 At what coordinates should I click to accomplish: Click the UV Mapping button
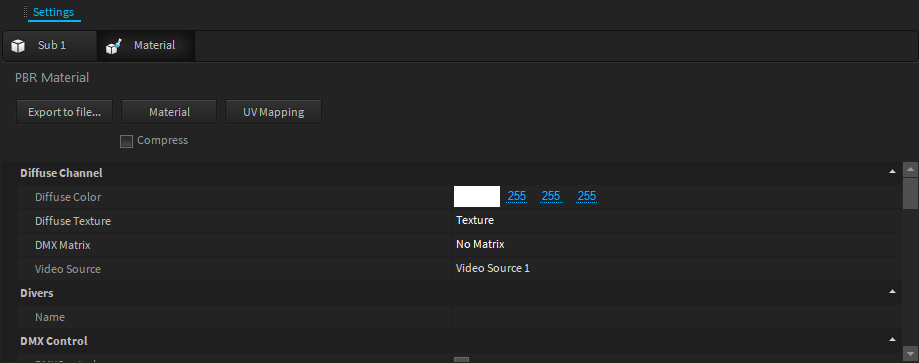pos(273,112)
